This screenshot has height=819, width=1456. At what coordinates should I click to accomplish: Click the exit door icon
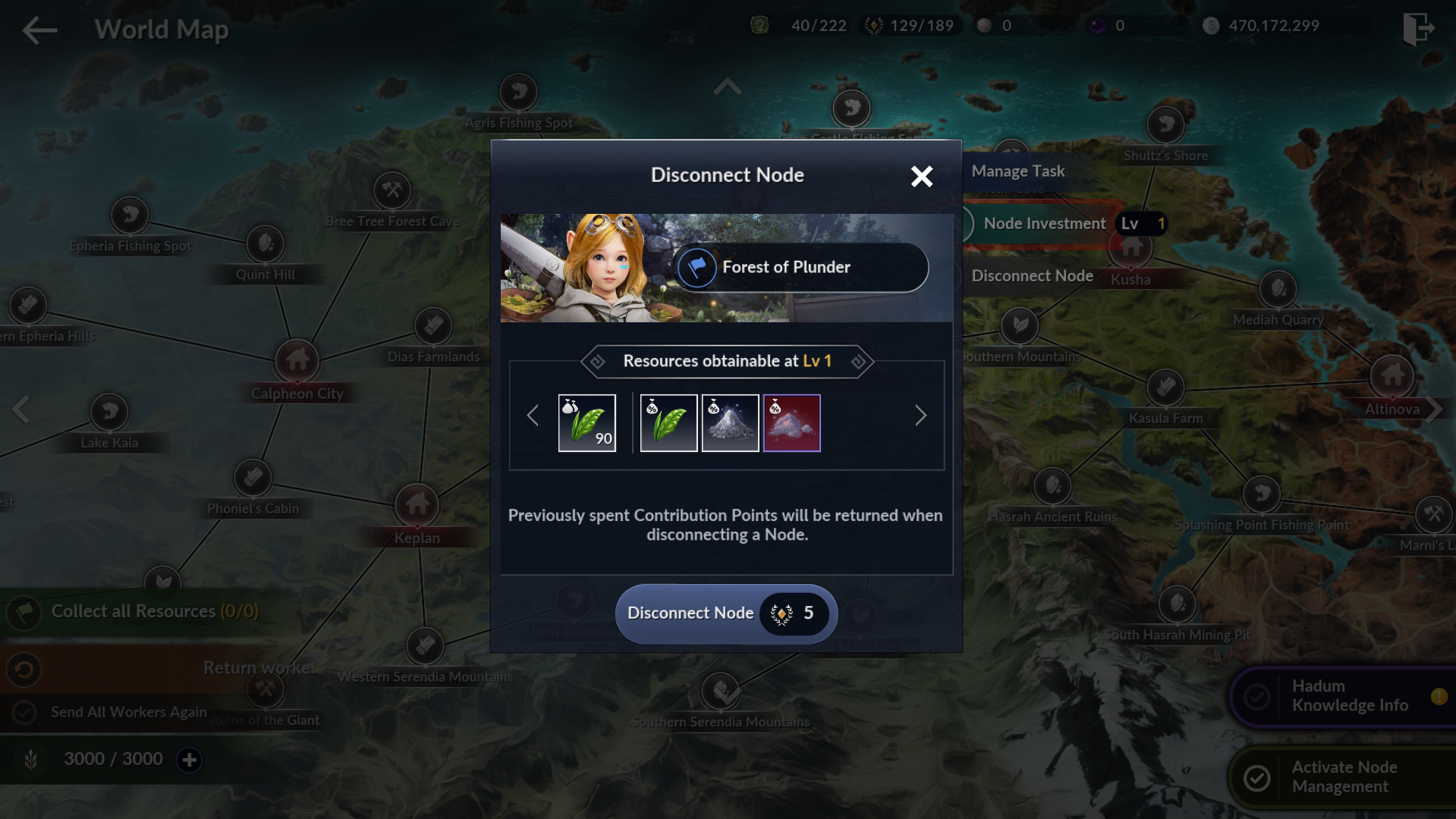tap(1417, 30)
